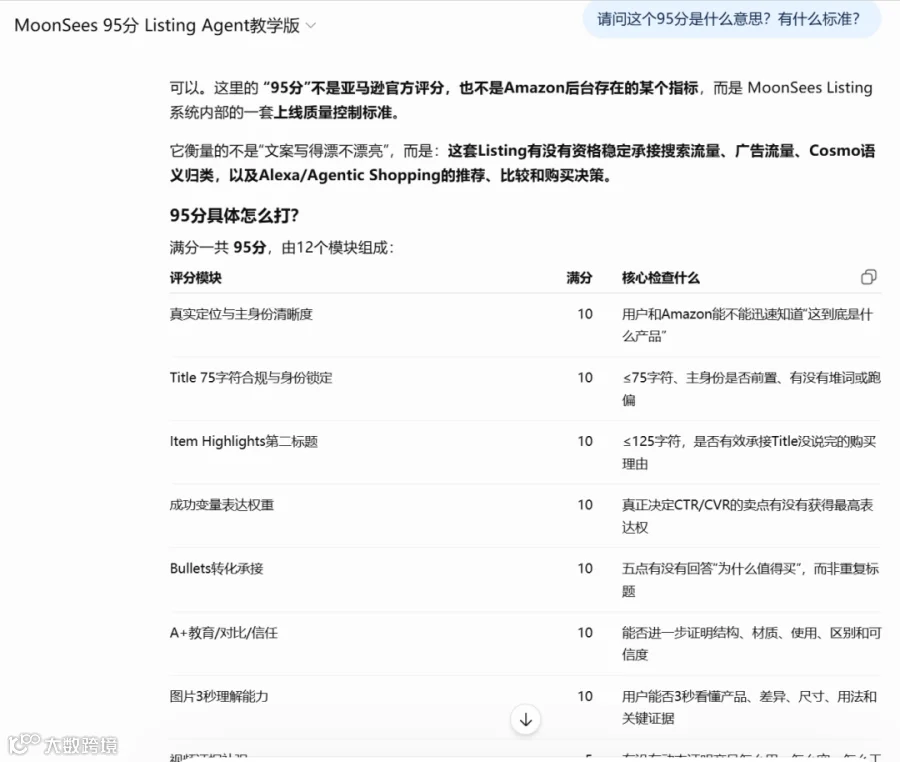Select the '成功变量表达权重' row label
Image resolution: width=900 pixels, height=762 pixels.
click(222, 505)
